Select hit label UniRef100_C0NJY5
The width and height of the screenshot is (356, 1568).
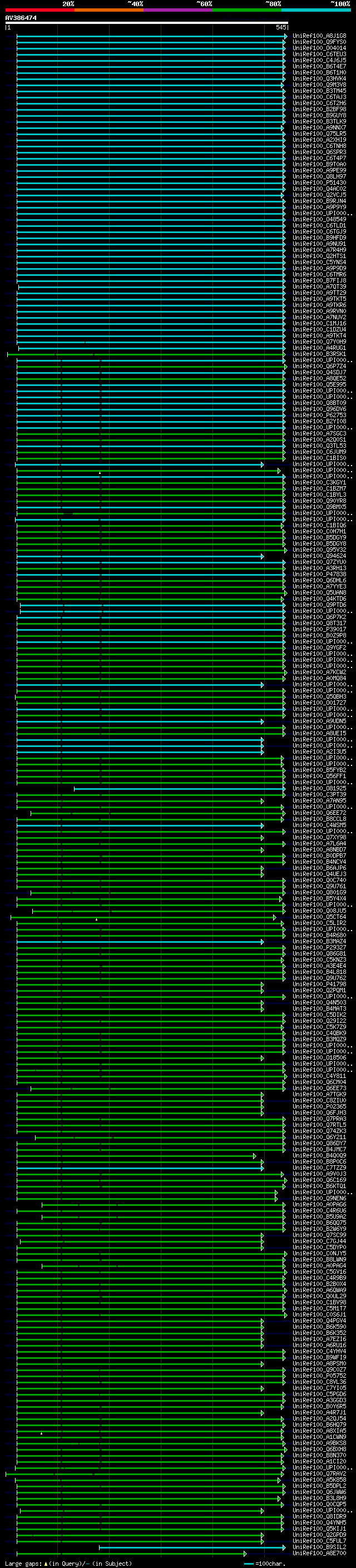pyautogui.click(x=319, y=1253)
